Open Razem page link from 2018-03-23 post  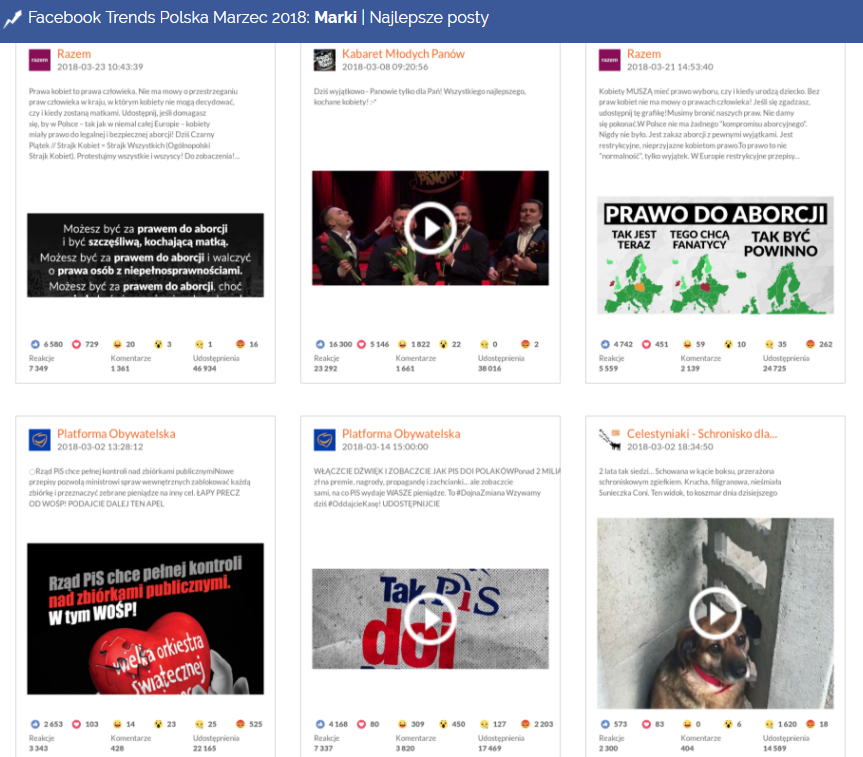tap(74, 53)
